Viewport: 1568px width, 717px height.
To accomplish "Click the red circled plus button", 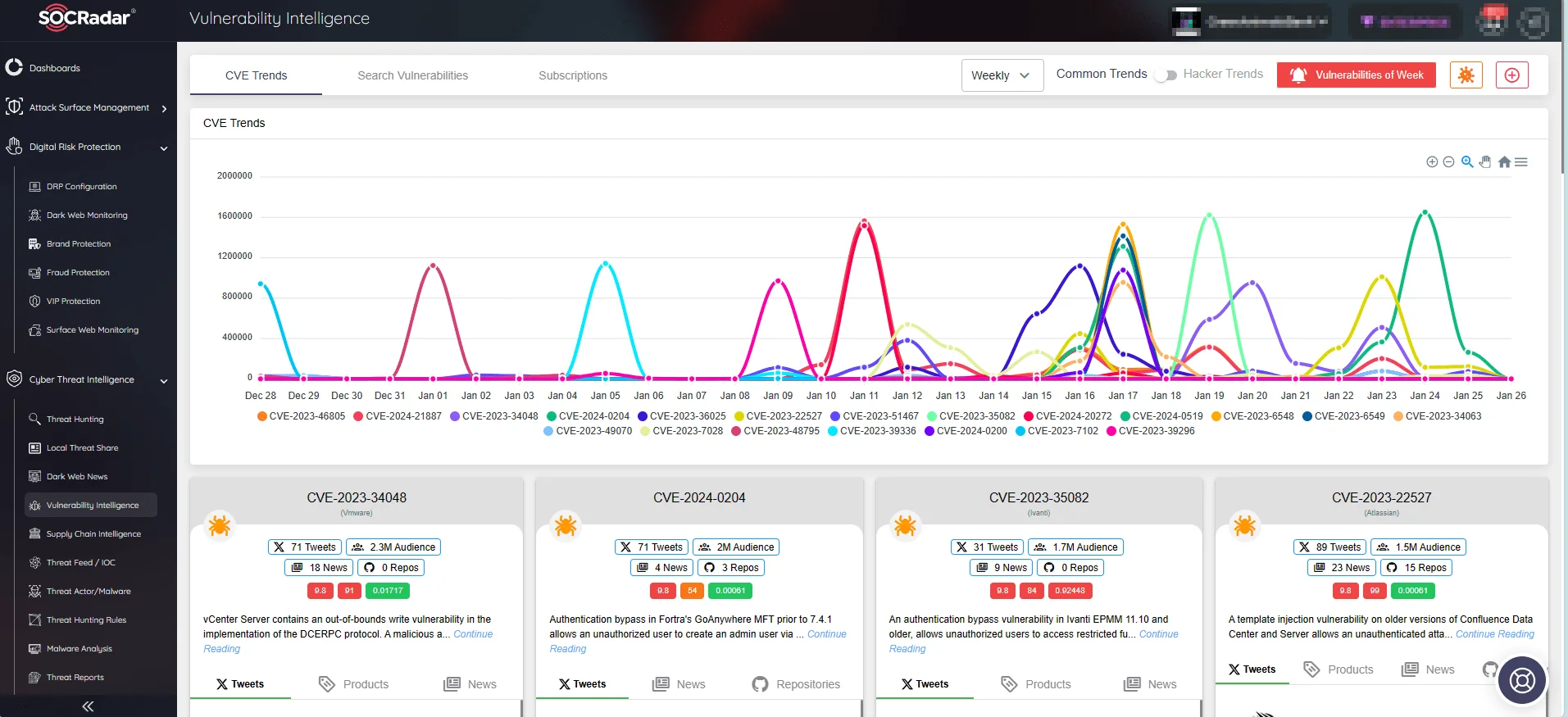I will (x=1512, y=75).
